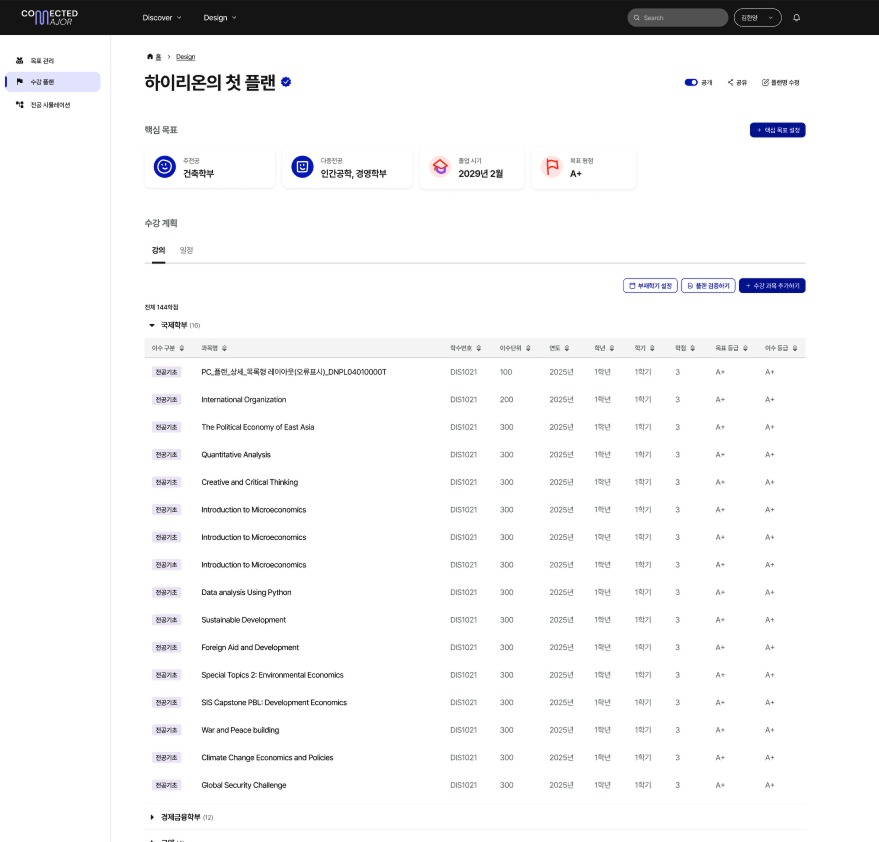Click the 공유 share icon
The height and width of the screenshot is (842, 879).
tap(730, 82)
